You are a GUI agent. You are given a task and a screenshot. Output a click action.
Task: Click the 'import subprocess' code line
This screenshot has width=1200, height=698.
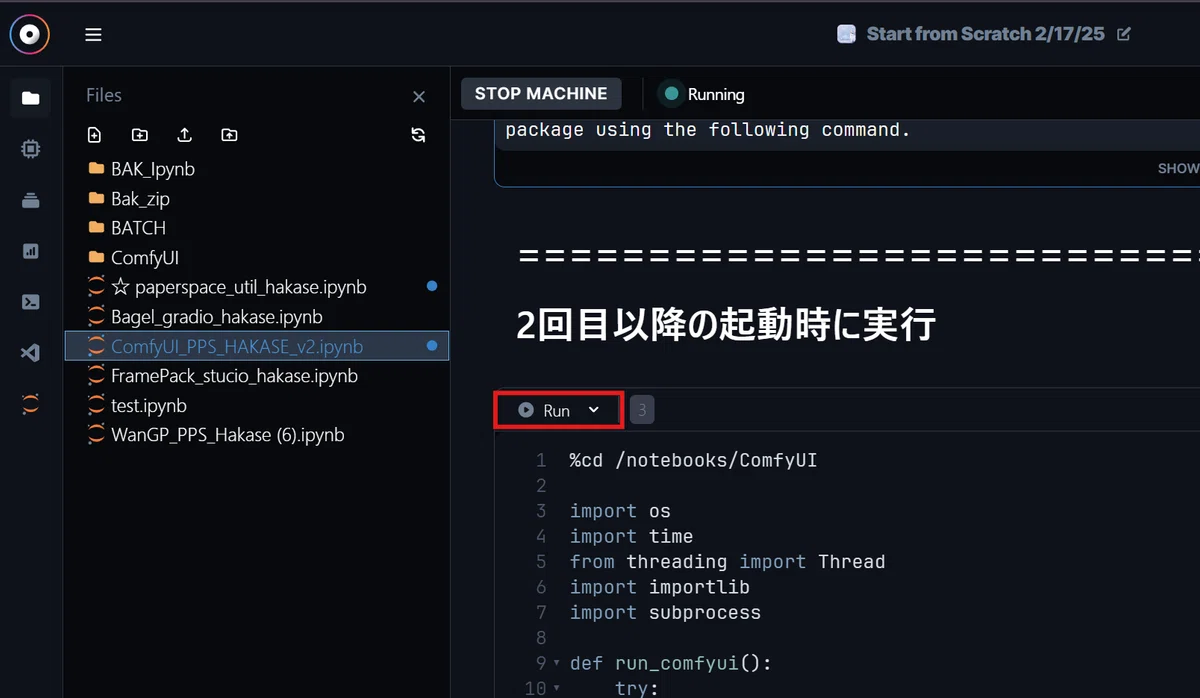tap(665, 613)
